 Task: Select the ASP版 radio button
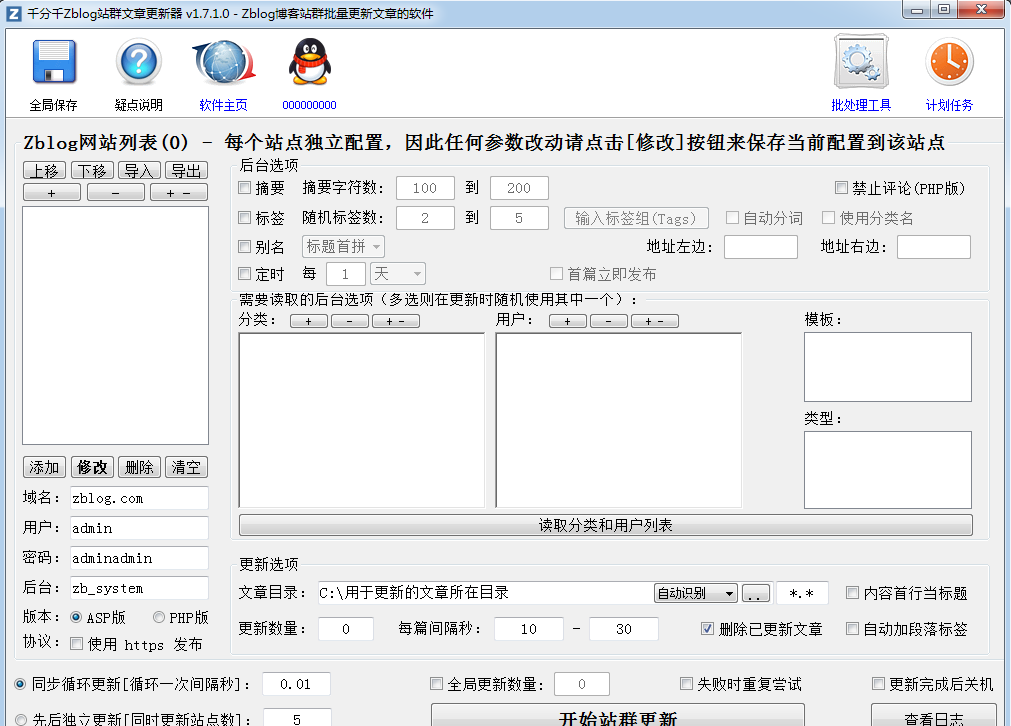(x=76, y=617)
